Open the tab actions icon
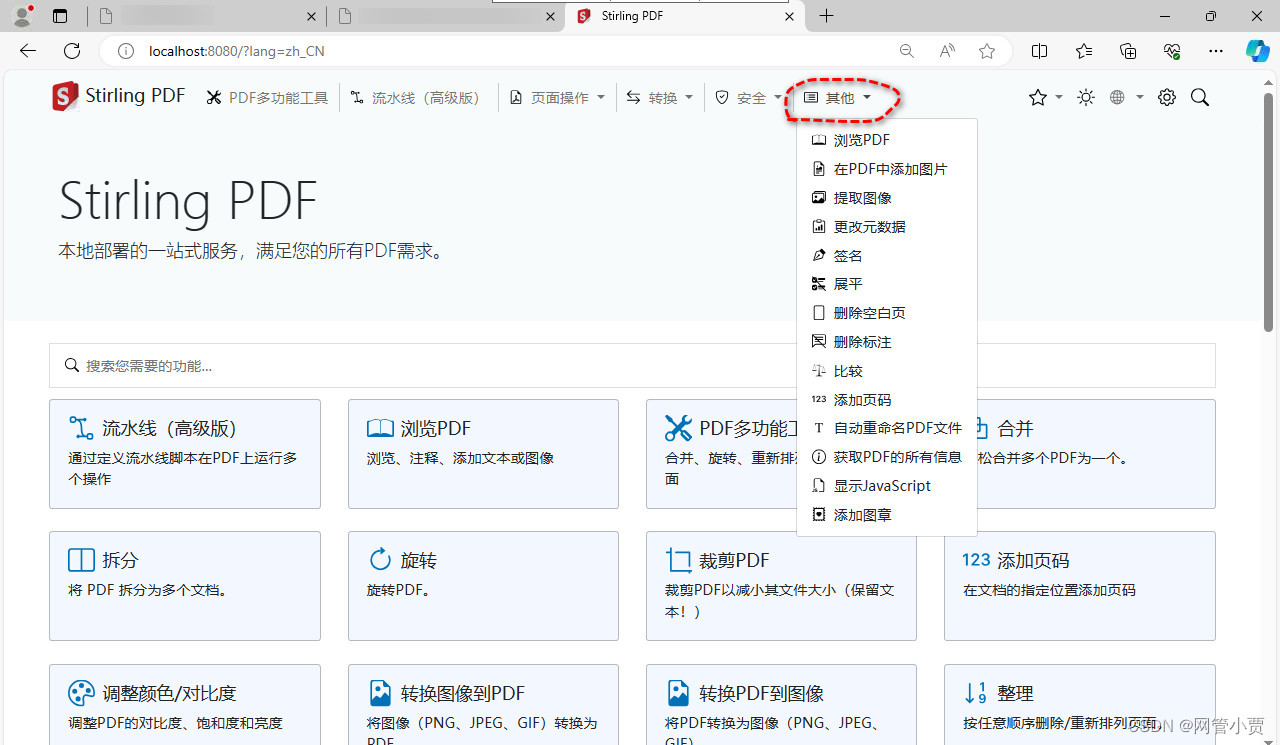The height and width of the screenshot is (745, 1280). [60, 16]
